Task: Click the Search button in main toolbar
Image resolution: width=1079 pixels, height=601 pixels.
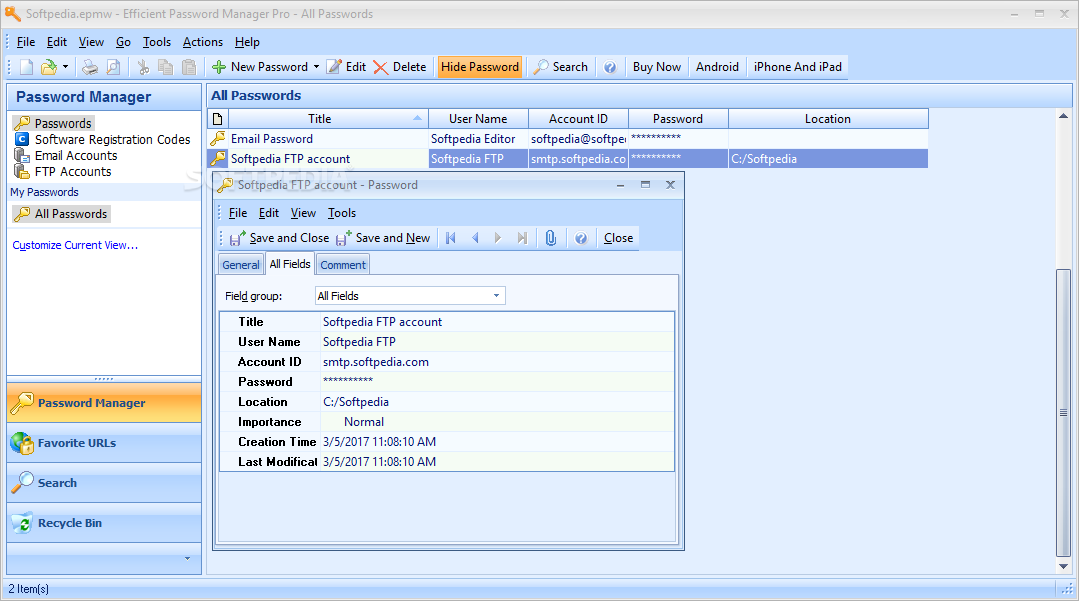Action: coord(562,67)
